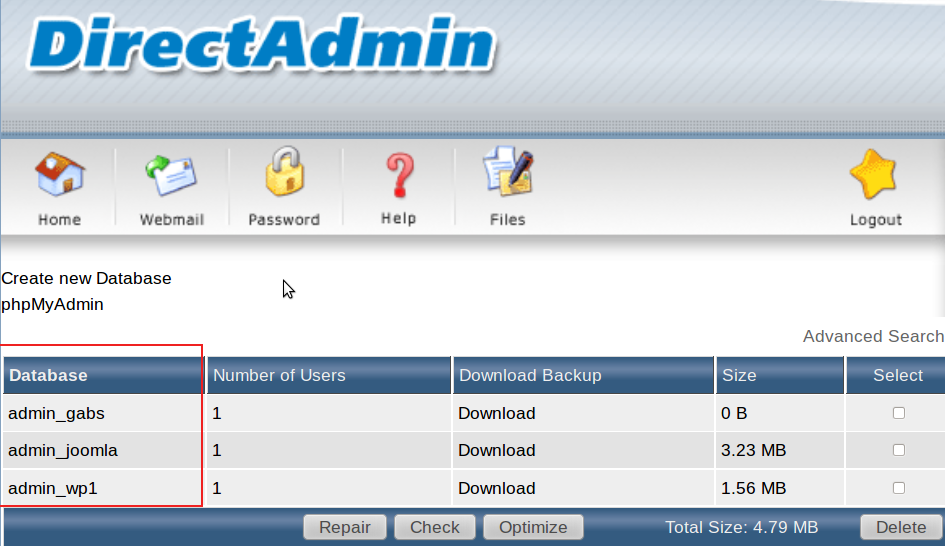The image size is (945, 546).
Task: Open the Password padlock icon
Action: click(x=284, y=171)
